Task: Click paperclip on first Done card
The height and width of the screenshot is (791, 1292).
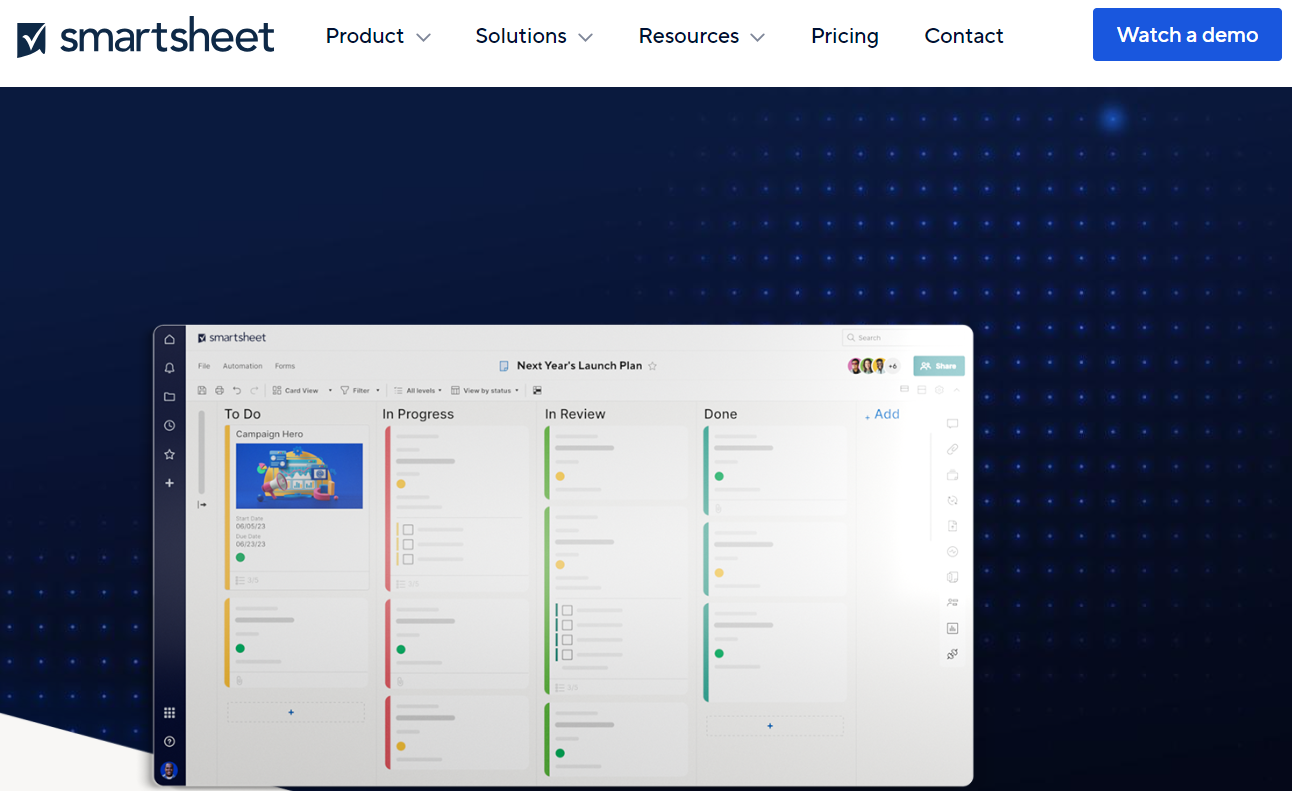Action: coord(718,509)
